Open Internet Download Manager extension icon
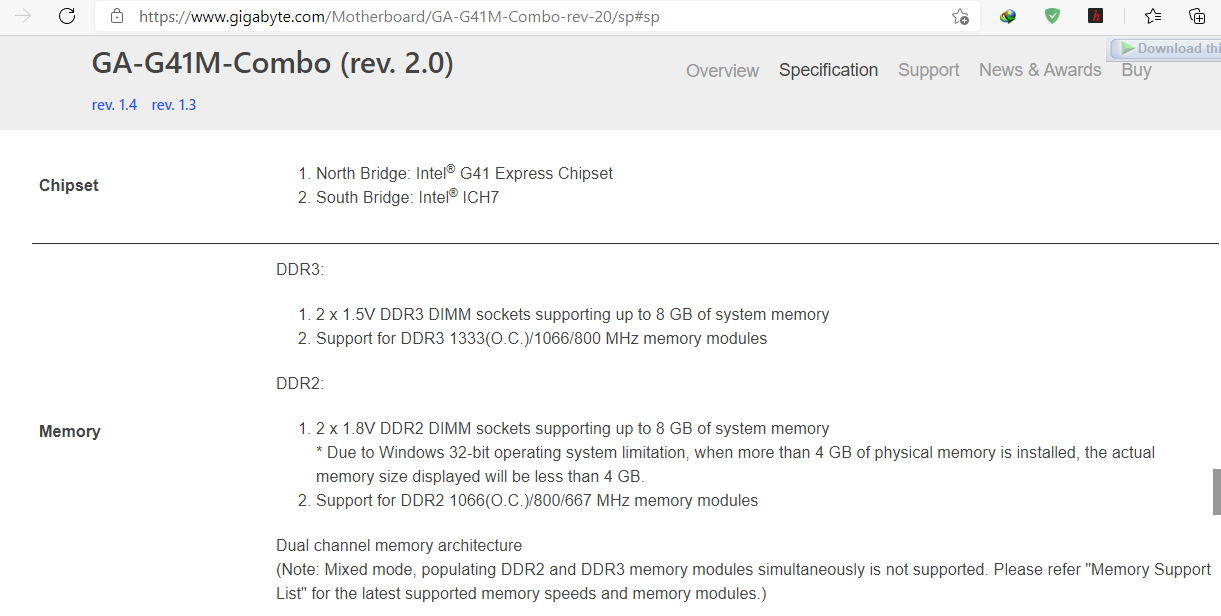The image size is (1221, 616). click(1008, 16)
